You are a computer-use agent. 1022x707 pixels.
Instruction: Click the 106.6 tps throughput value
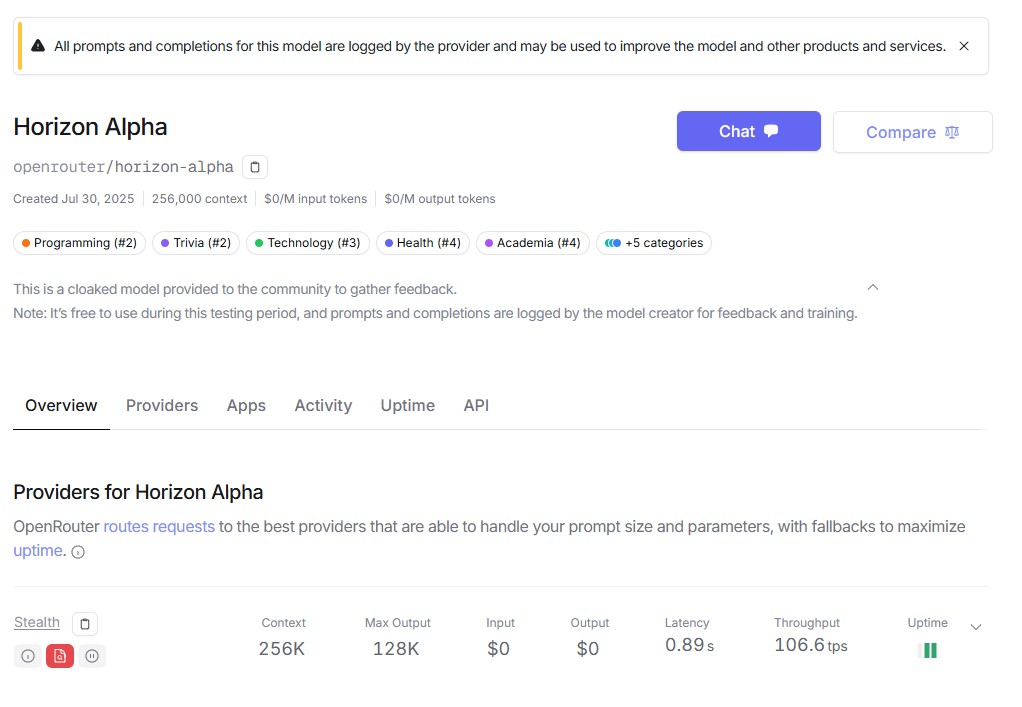coord(811,645)
